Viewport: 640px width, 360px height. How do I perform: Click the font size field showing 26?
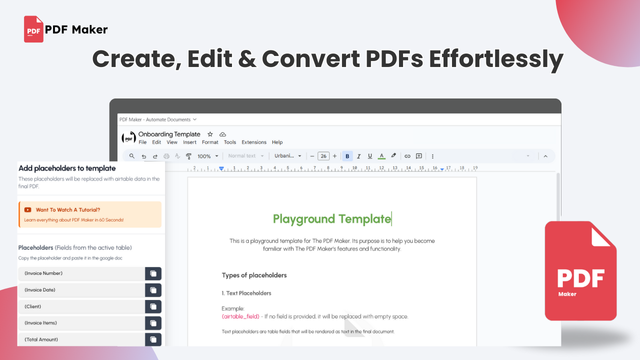pos(323,156)
